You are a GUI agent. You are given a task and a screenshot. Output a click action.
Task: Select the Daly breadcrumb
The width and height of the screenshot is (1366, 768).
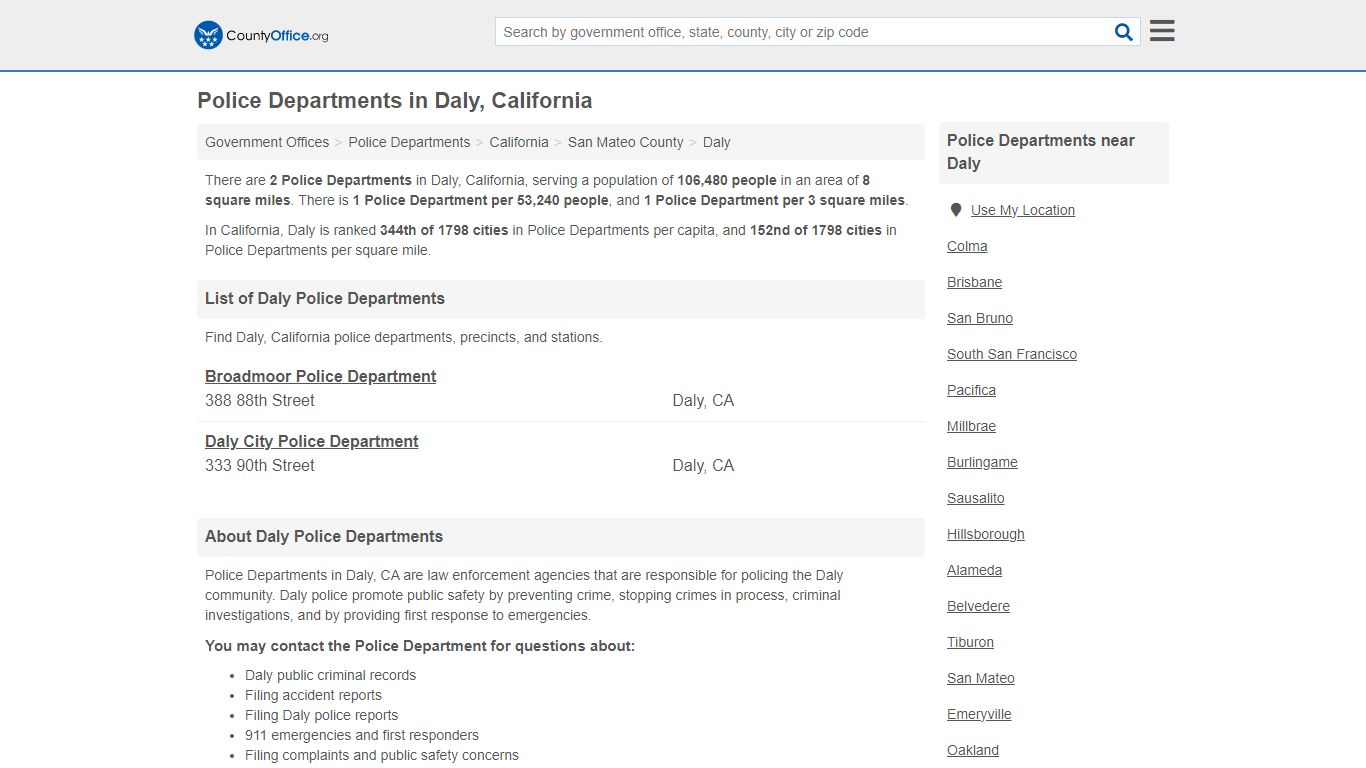tap(717, 142)
